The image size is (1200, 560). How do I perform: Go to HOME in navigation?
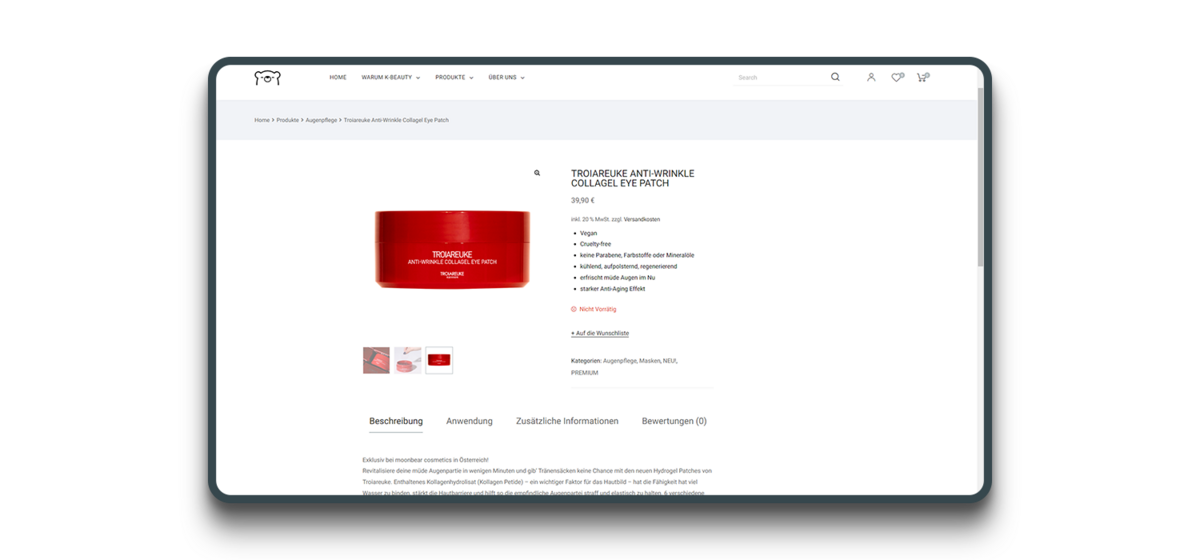point(338,77)
